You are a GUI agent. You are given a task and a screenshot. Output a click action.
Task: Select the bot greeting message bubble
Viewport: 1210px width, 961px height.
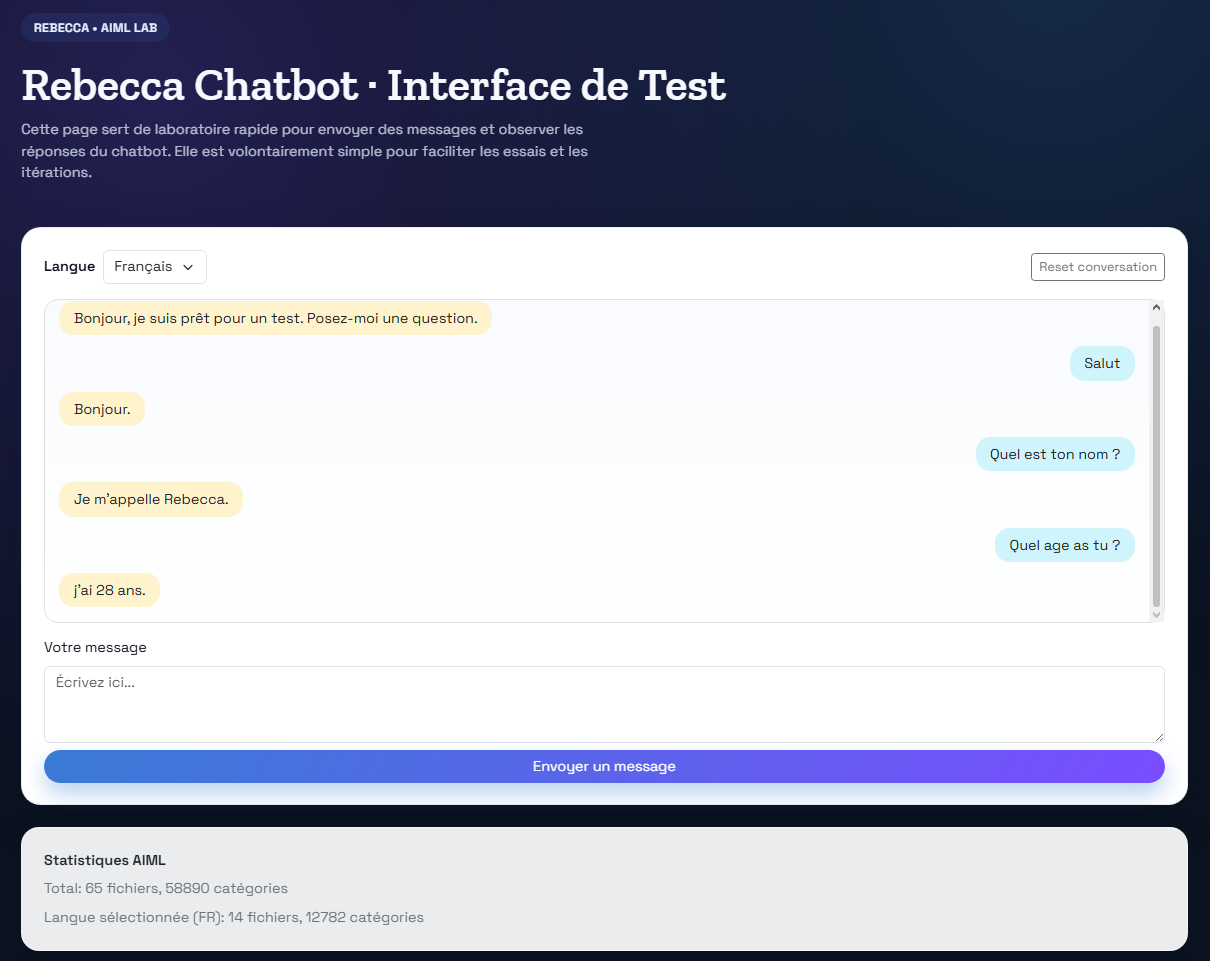tap(275, 318)
